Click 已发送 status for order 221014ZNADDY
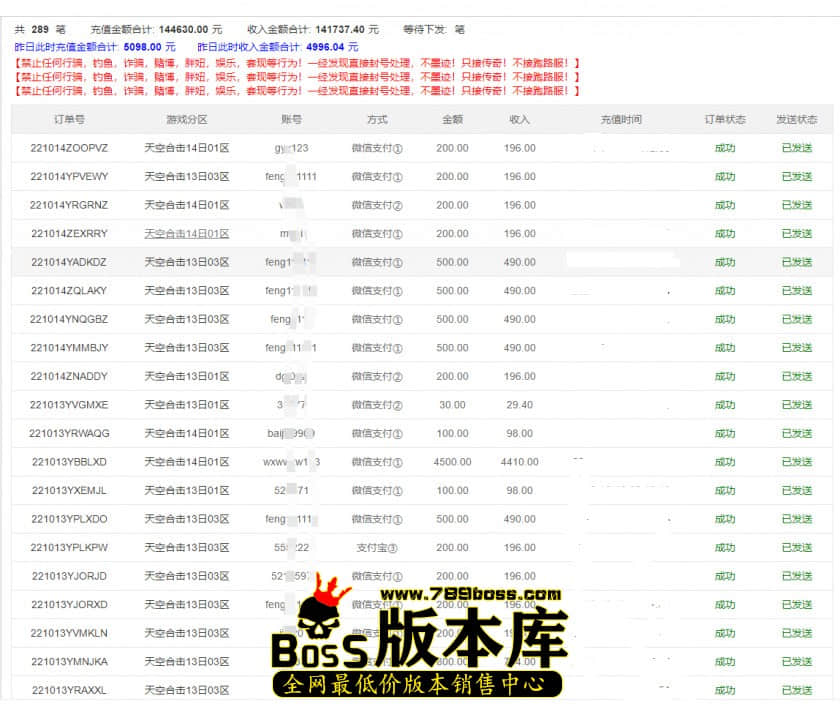This screenshot has height=704, width=840. pyautogui.click(x=796, y=376)
